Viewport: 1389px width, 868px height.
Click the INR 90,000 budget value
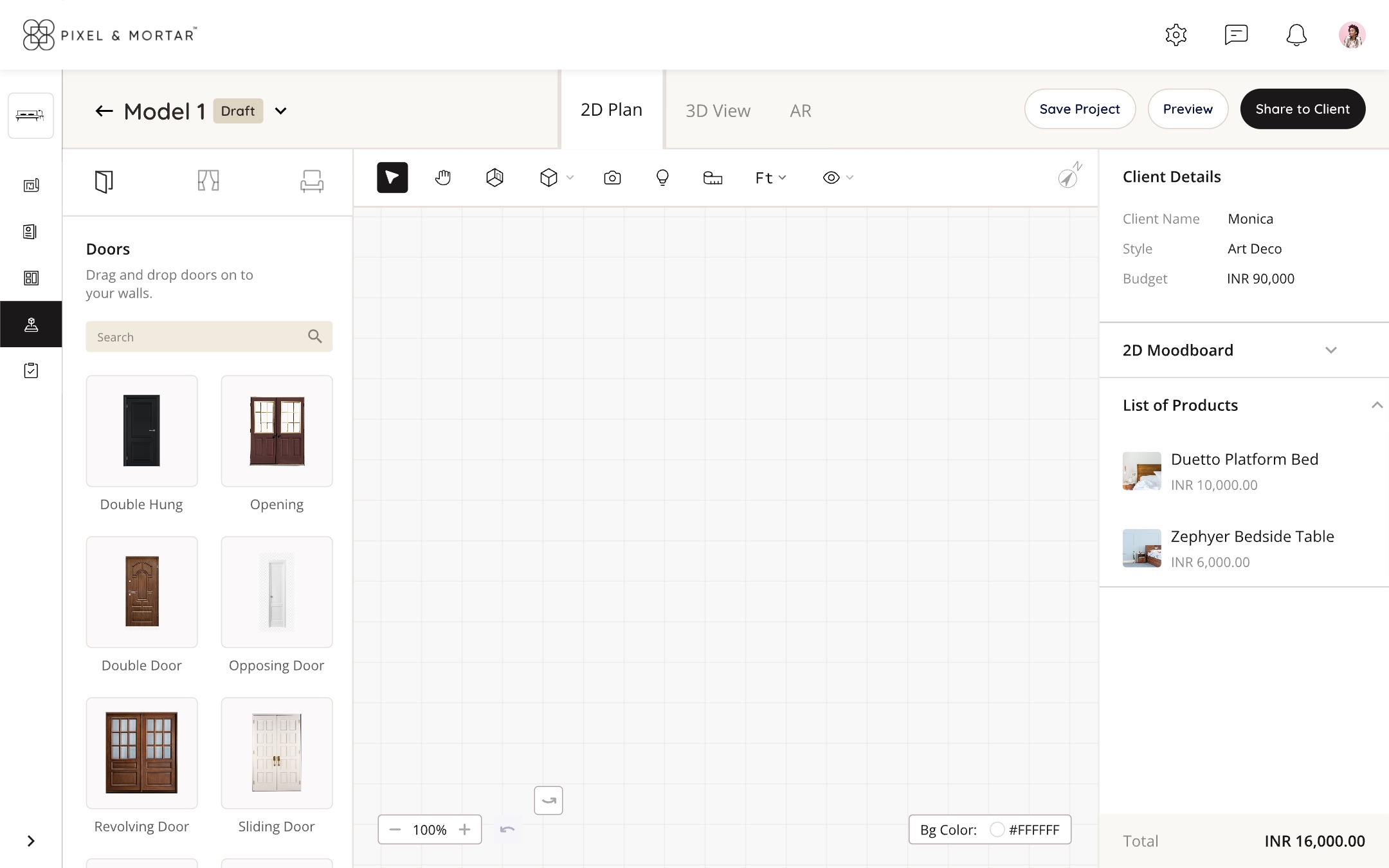[x=1260, y=279]
